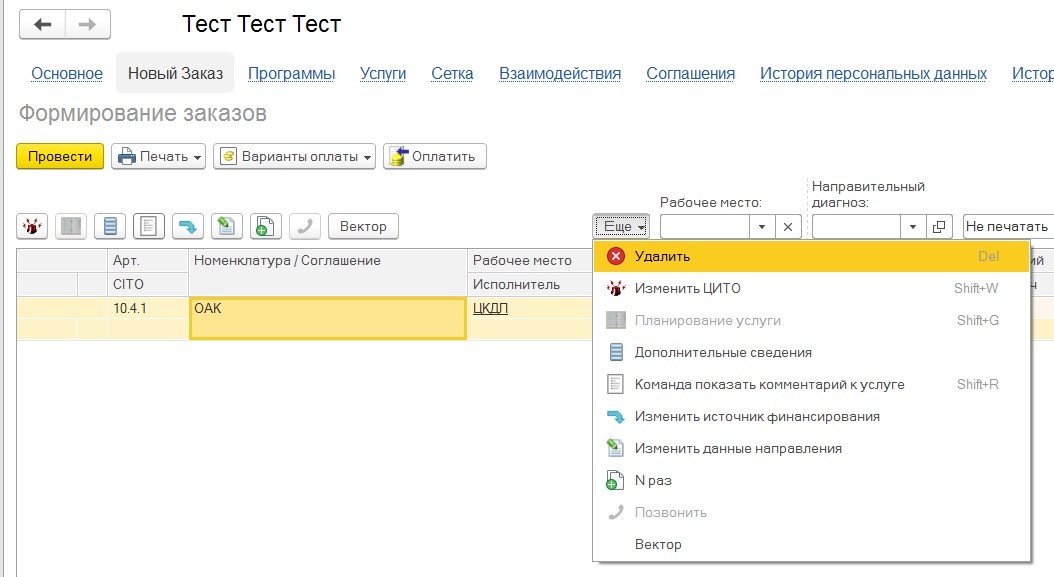Click the change referral data toolbar icon
Screen dimensions: 1054x577
point(227,227)
